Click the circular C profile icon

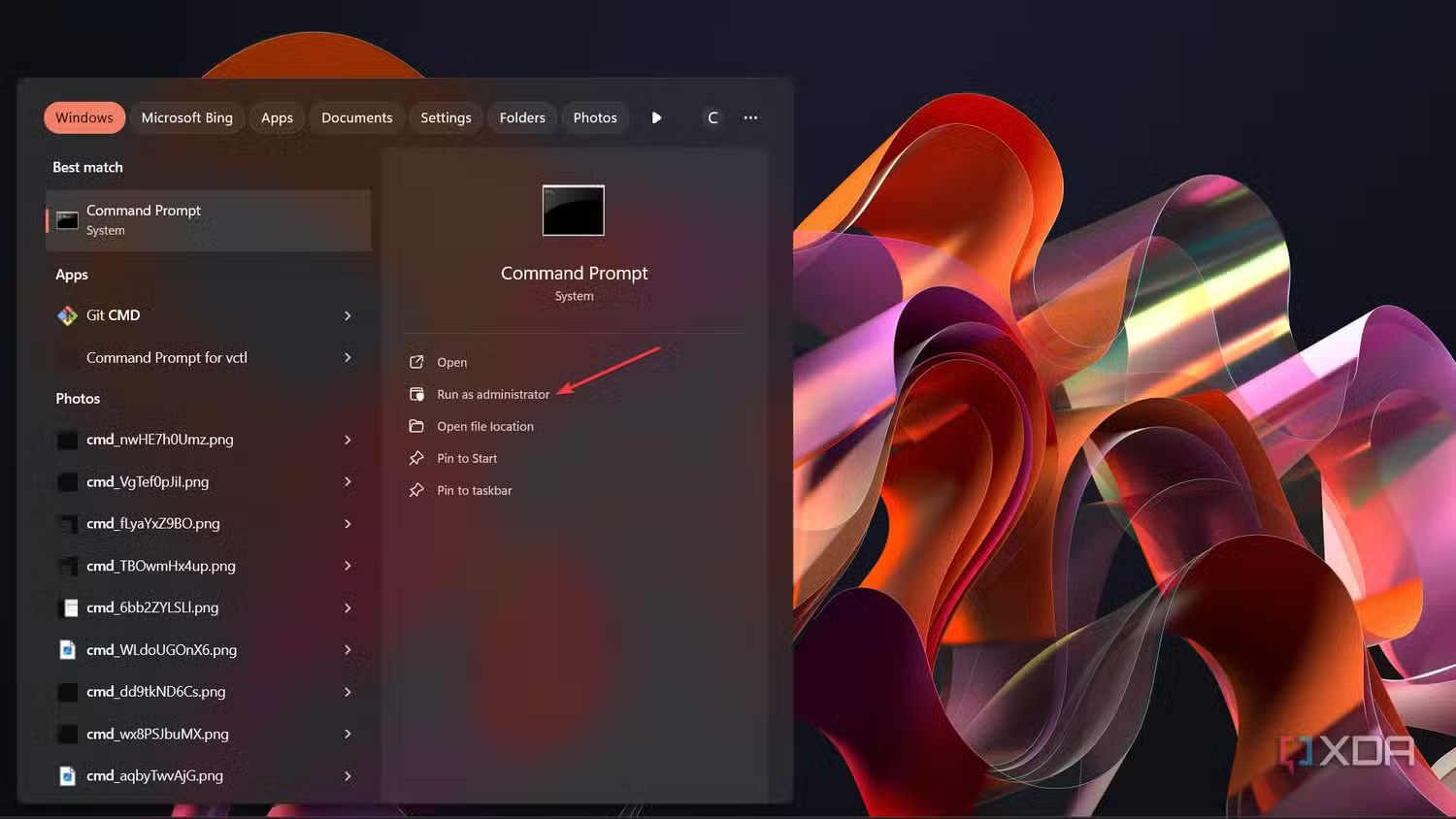point(712,117)
